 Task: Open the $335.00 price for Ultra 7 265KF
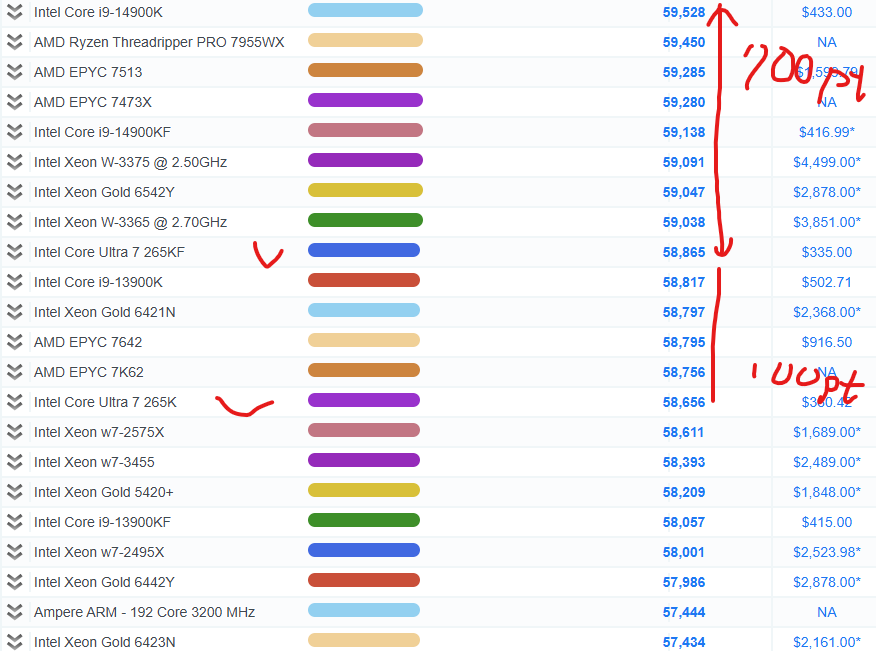point(827,252)
